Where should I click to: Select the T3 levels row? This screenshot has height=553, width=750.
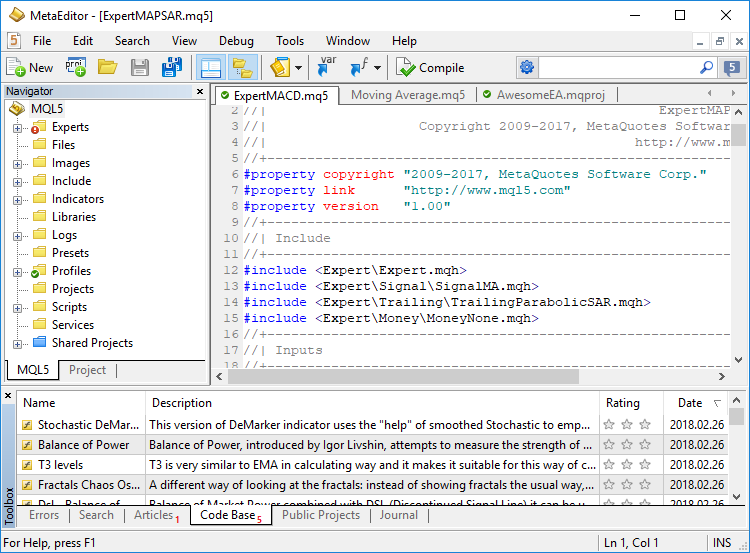click(x=373, y=465)
